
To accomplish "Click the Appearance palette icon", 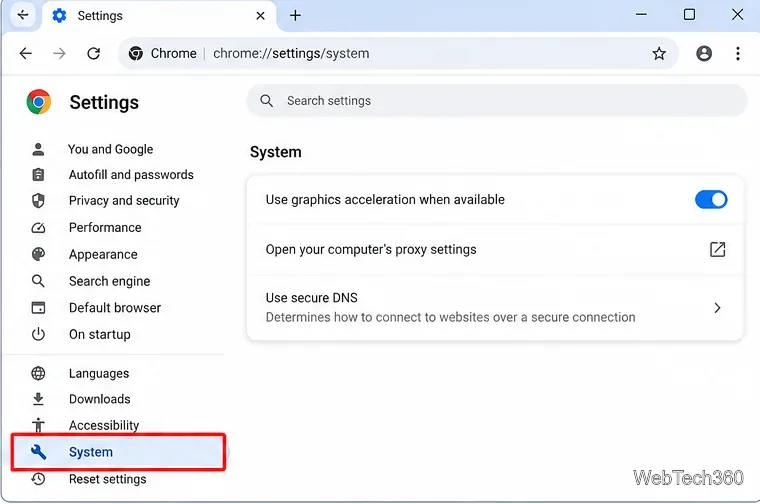I will point(38,254).
